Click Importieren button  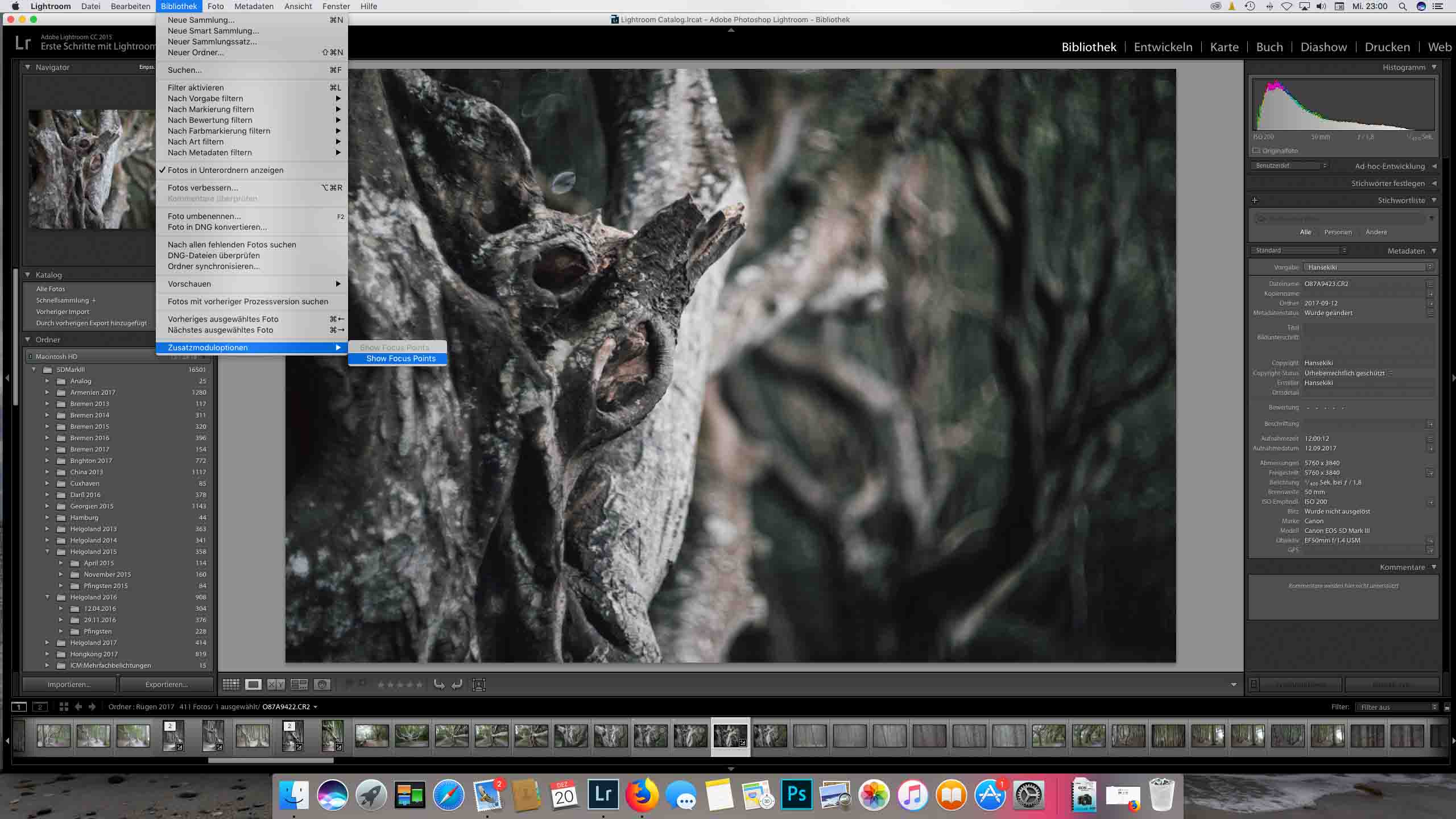point(69,684)
